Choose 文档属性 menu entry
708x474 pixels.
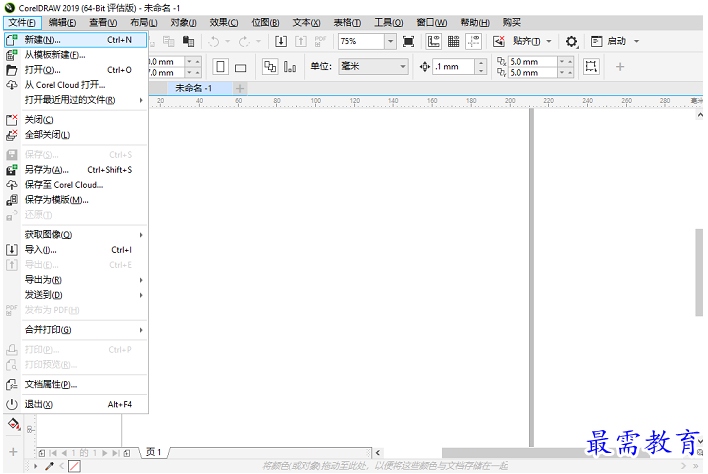75,385
